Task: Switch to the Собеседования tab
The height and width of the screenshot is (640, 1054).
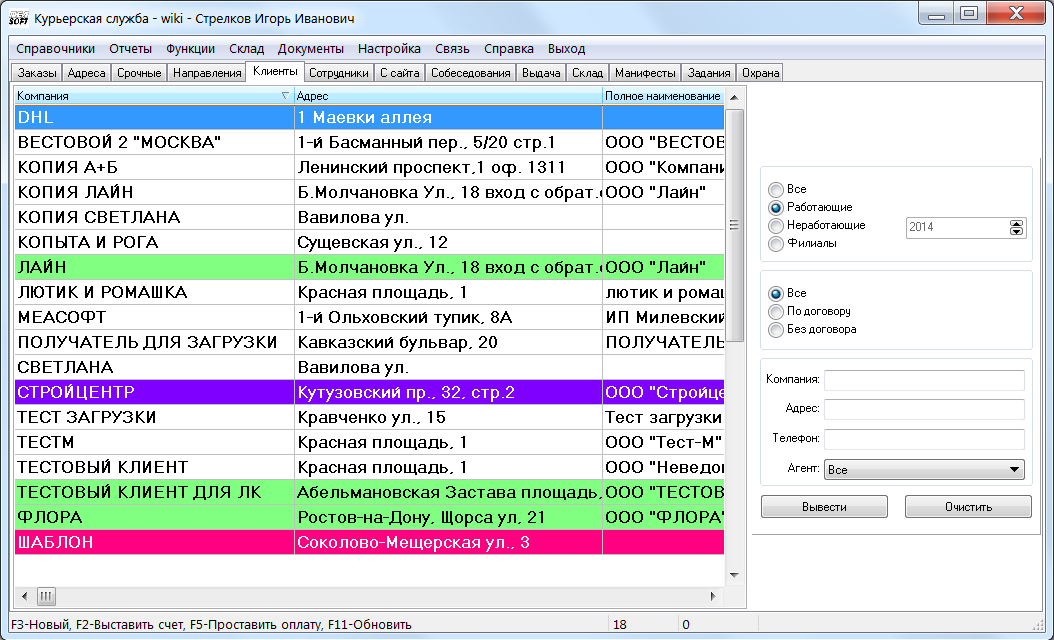Action: point(471,73)
